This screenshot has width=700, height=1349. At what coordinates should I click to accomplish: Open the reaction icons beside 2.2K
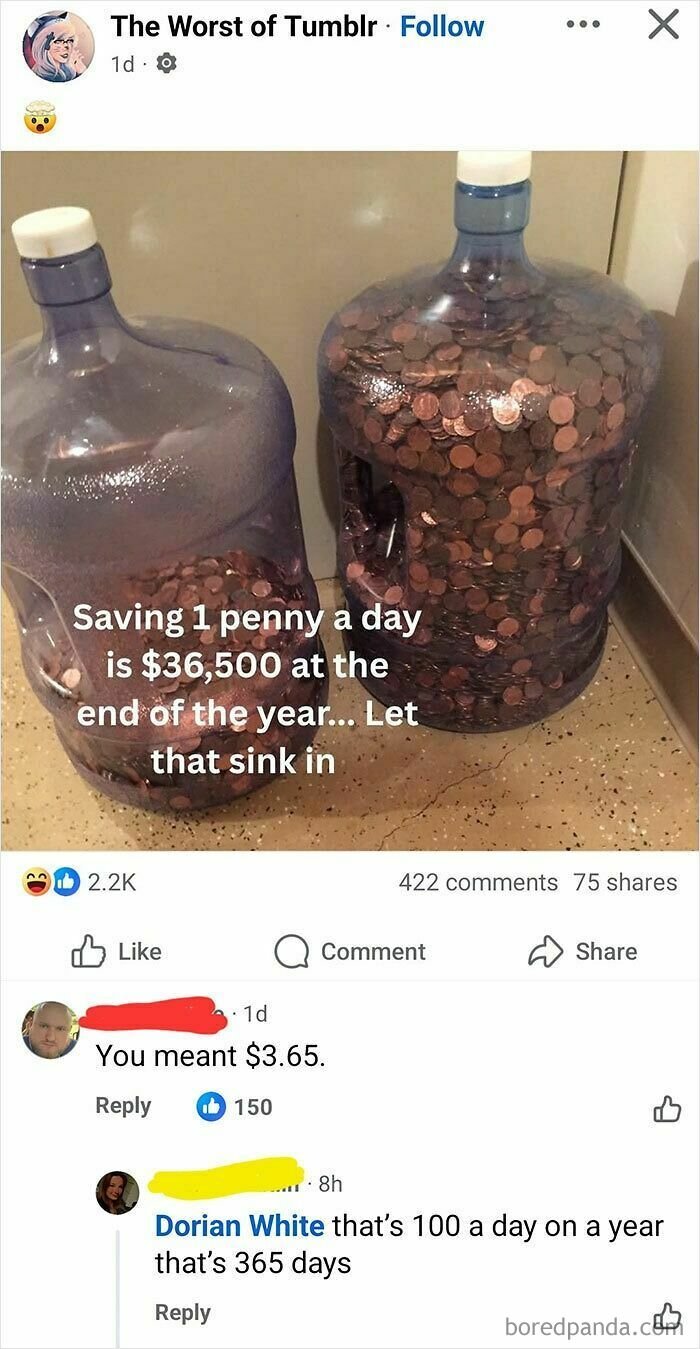click(51, 882)
